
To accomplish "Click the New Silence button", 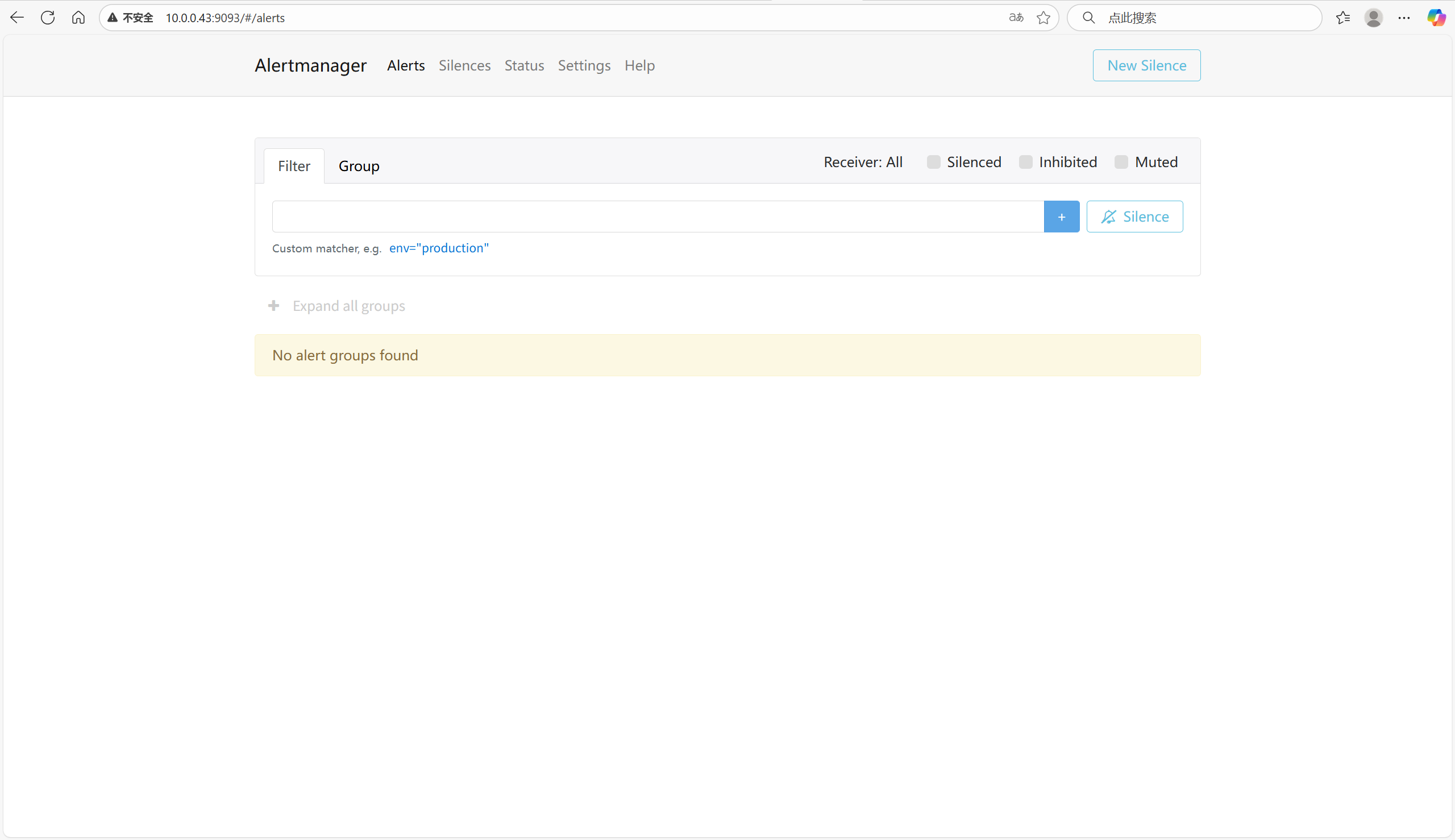I will coord(1146,65).
